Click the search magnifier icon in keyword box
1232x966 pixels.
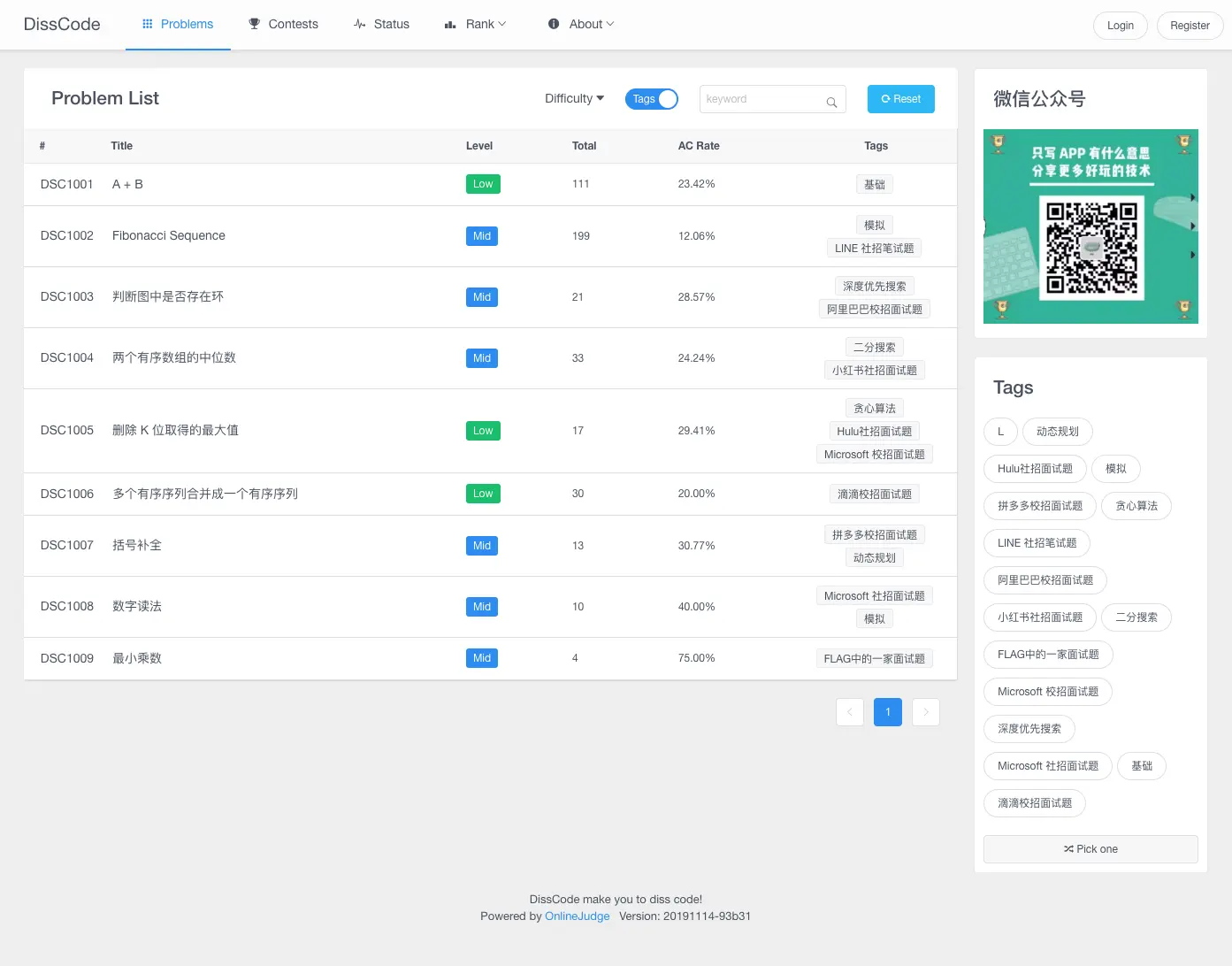click(x=831, y=103)
